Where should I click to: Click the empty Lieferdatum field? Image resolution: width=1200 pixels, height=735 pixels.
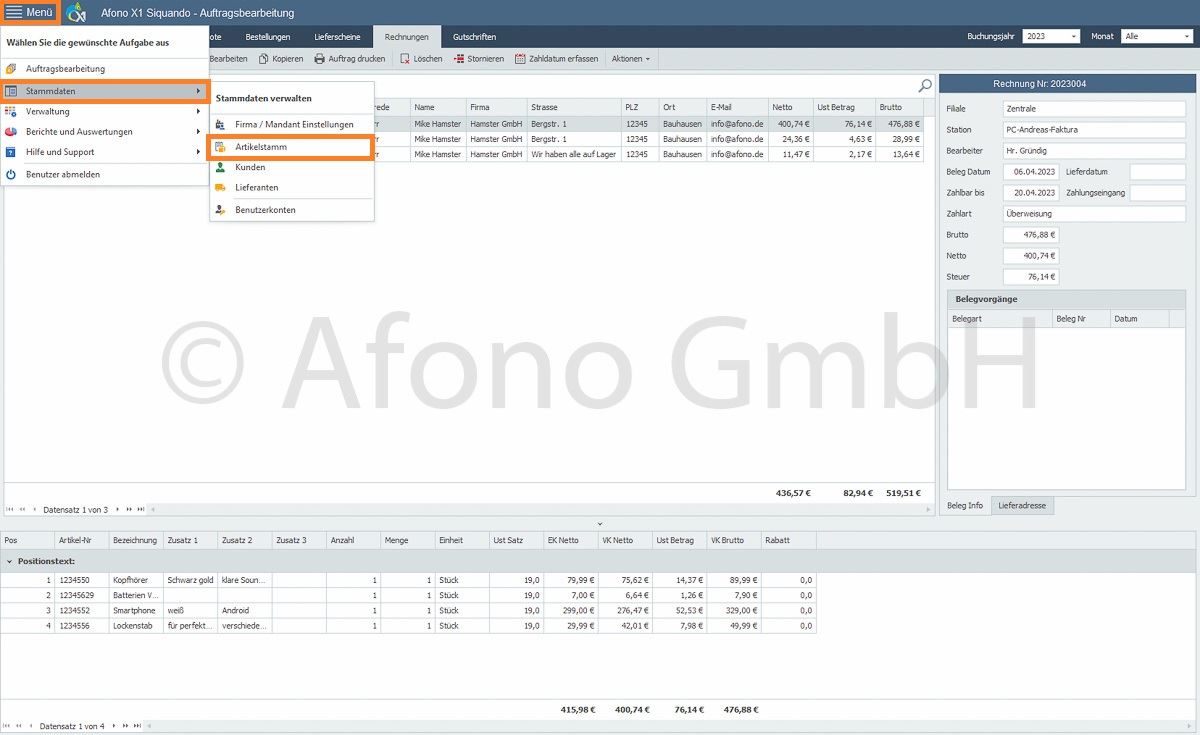pyautogui.click(x=1158, y=172)
